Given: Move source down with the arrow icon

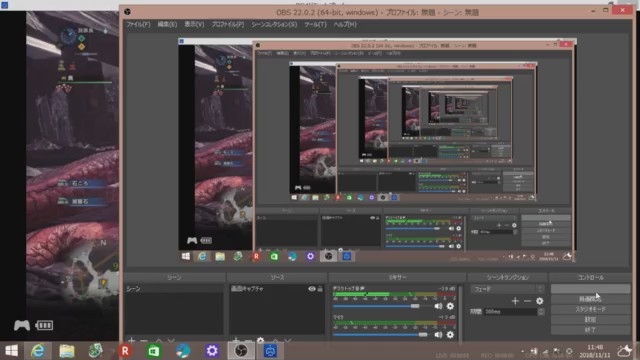Looking at the screenshot, I should [288, 340].
